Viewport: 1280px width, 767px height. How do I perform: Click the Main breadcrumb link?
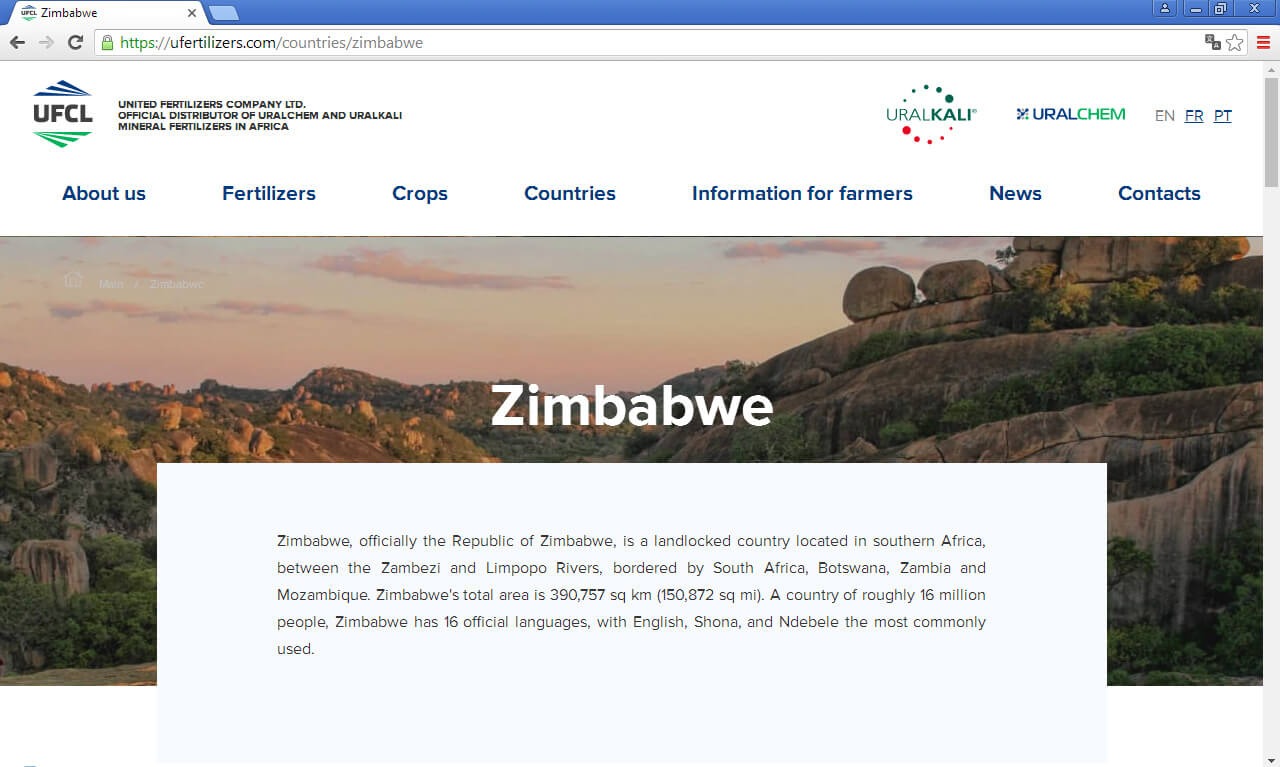tap(111, 284)
